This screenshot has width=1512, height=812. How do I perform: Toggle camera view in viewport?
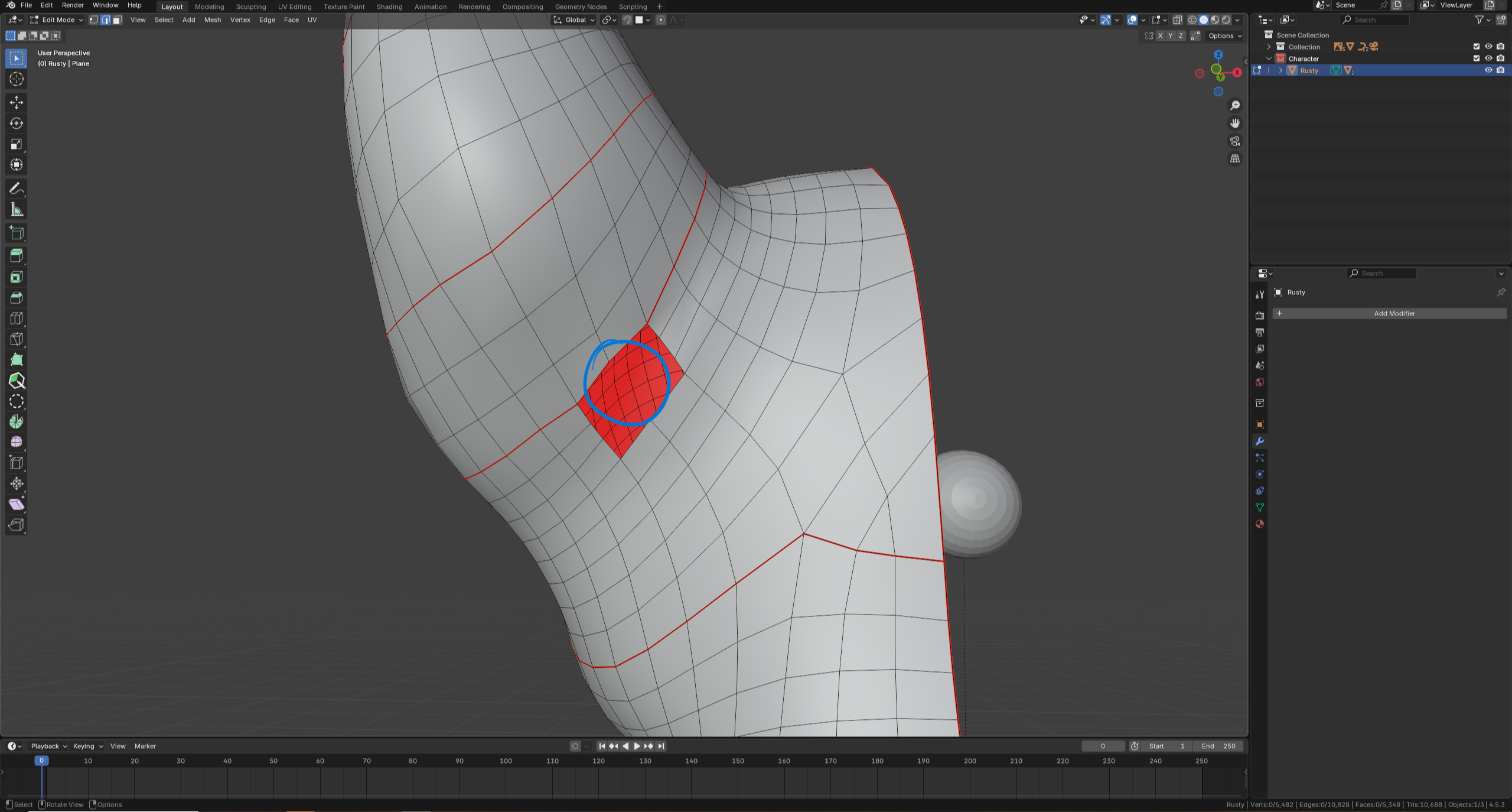point(1235,141)
